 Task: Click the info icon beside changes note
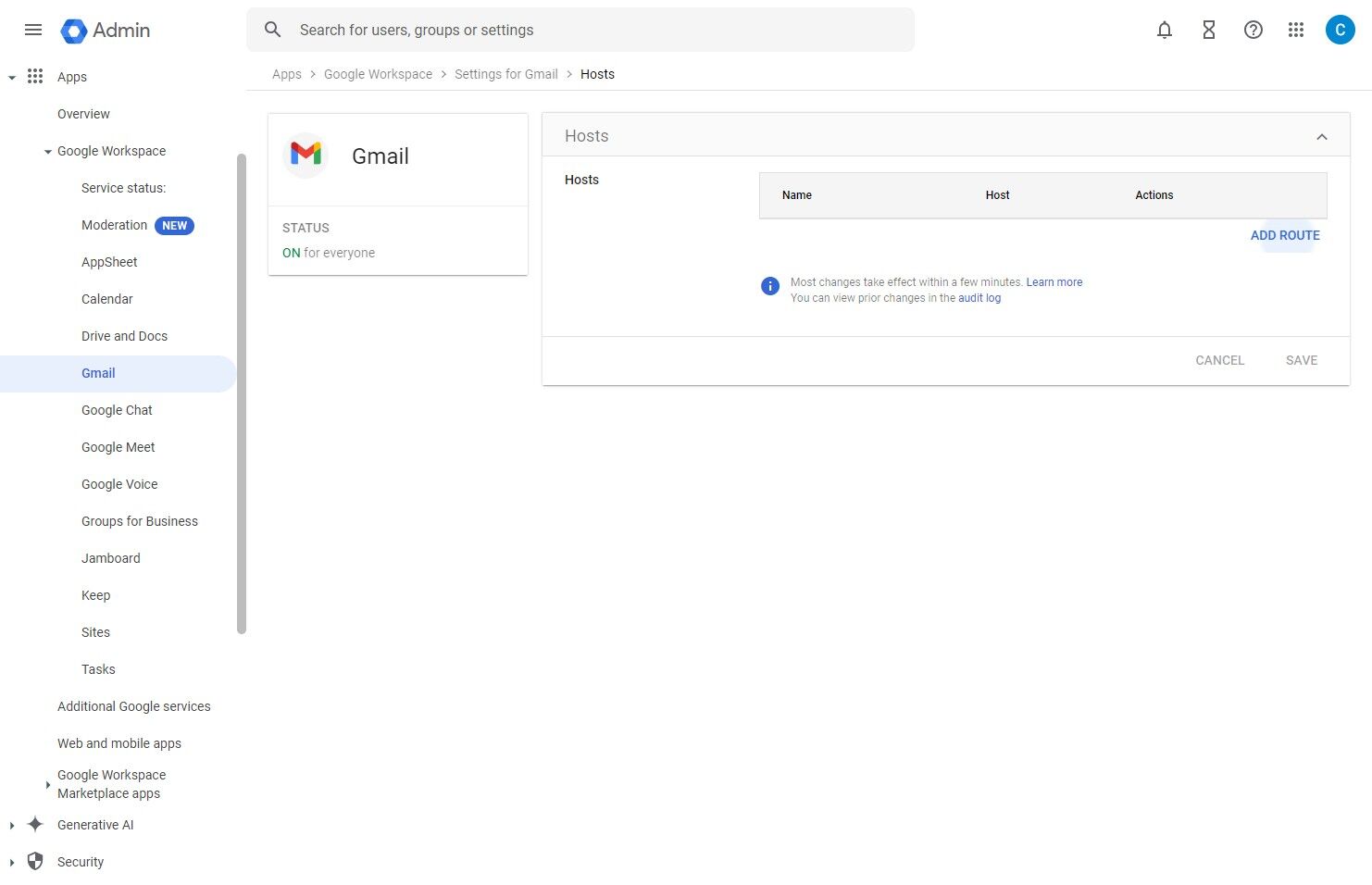pos(770,286)
